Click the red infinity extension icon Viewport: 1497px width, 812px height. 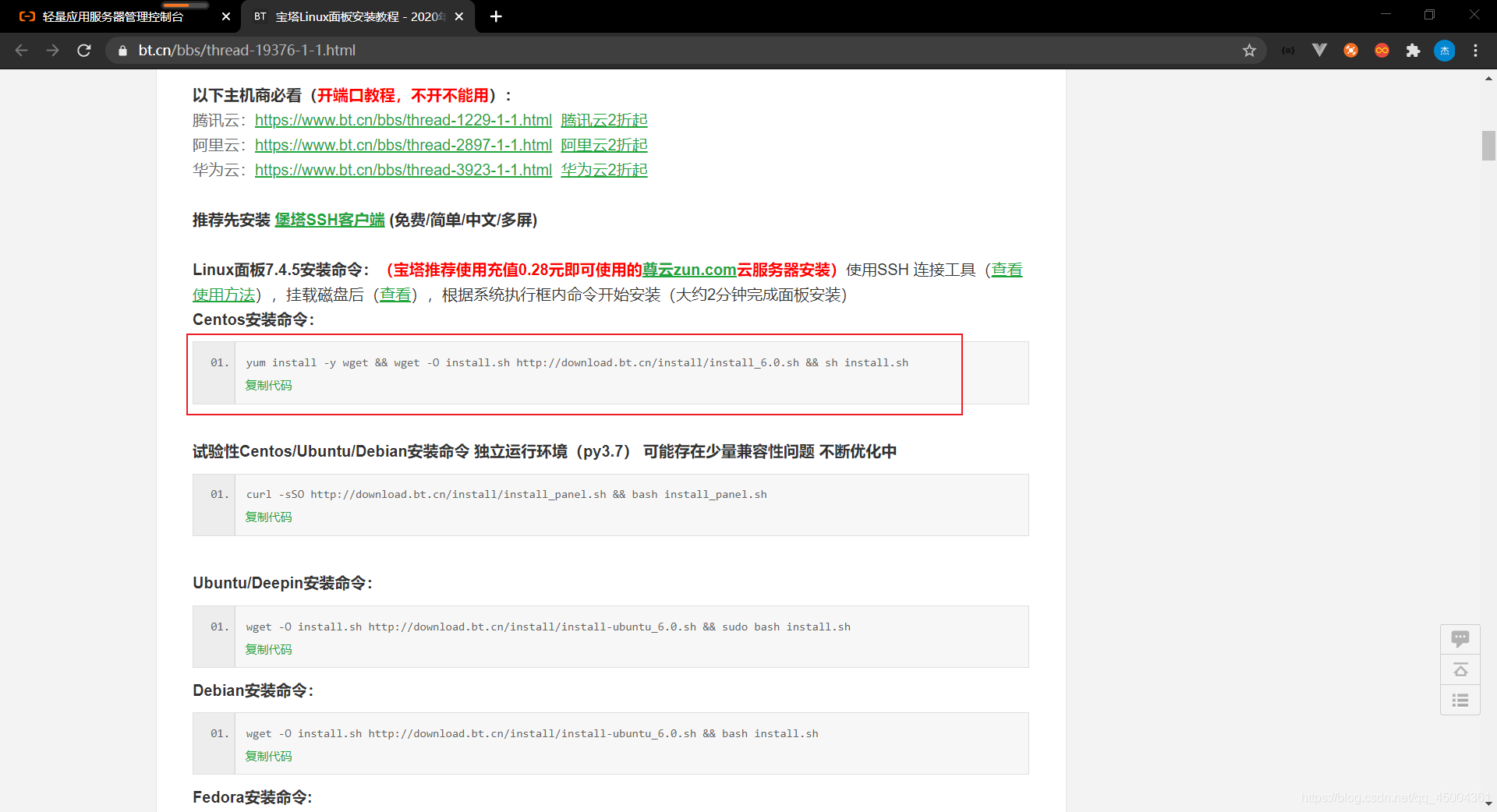click(x=1382, y=51)
